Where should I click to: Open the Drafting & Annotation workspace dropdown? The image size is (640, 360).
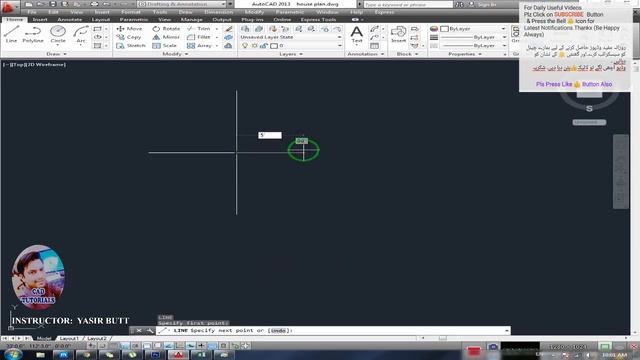pos(182,4)
